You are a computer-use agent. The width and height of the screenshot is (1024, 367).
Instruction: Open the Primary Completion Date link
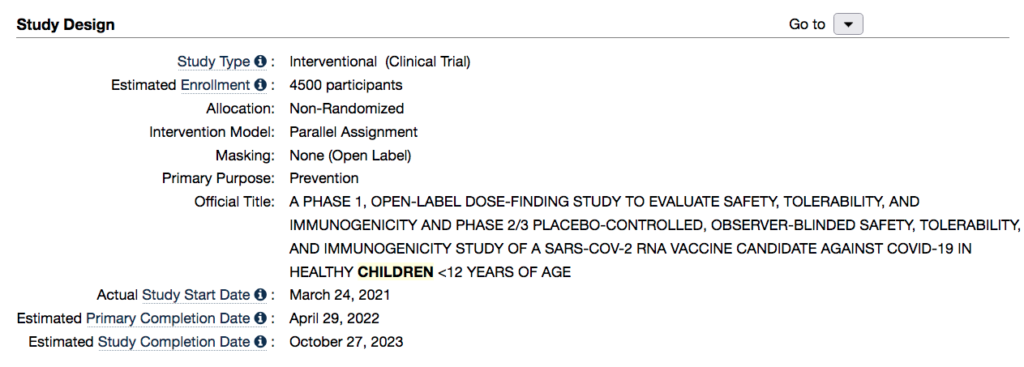coord(168,319)
